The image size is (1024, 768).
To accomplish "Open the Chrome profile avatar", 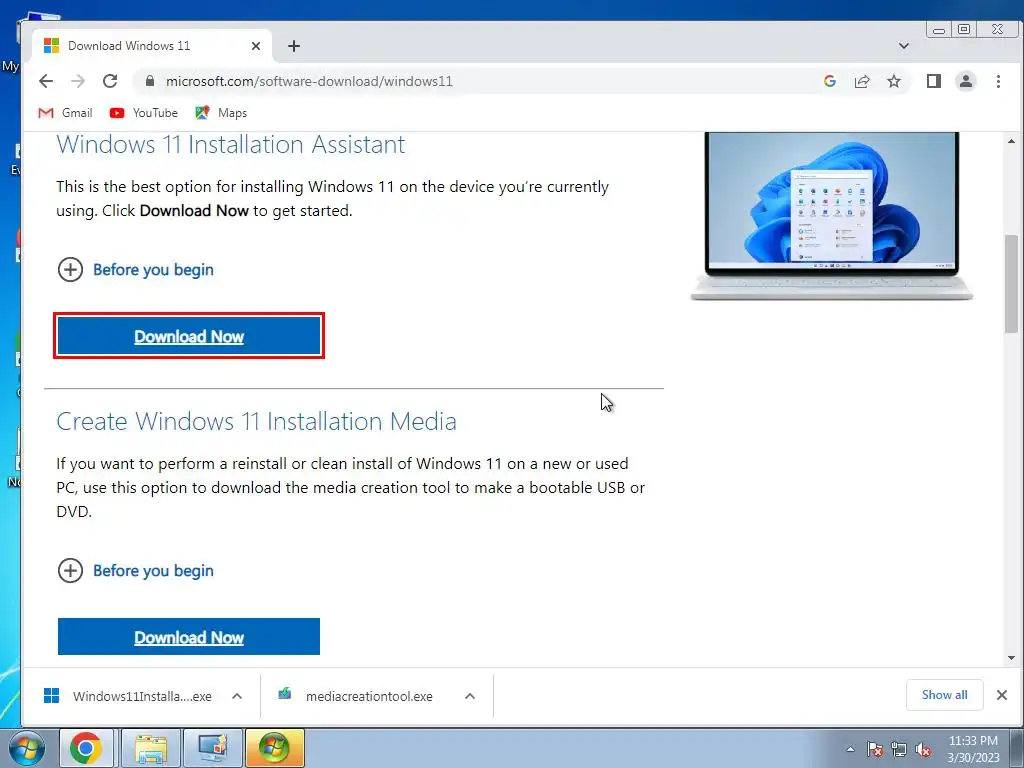I will coord(965,81).
